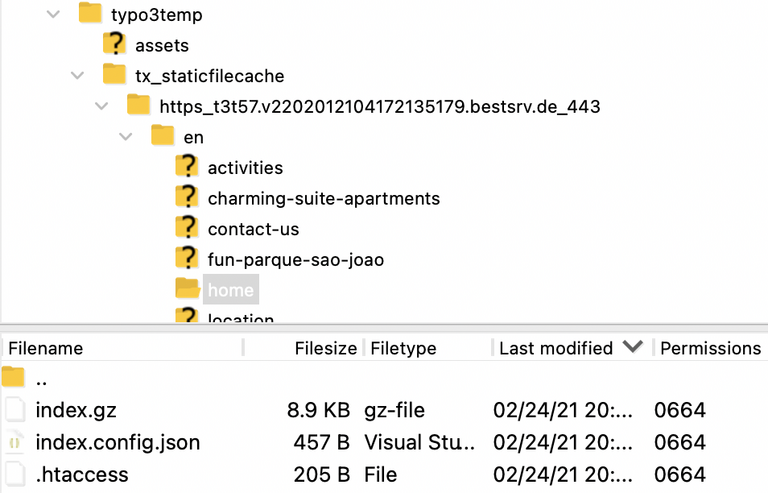This screenshot has height=493, width=768.
Task: Collapse the tx_staticfilecache folder chevron
Action: [78, 75]
